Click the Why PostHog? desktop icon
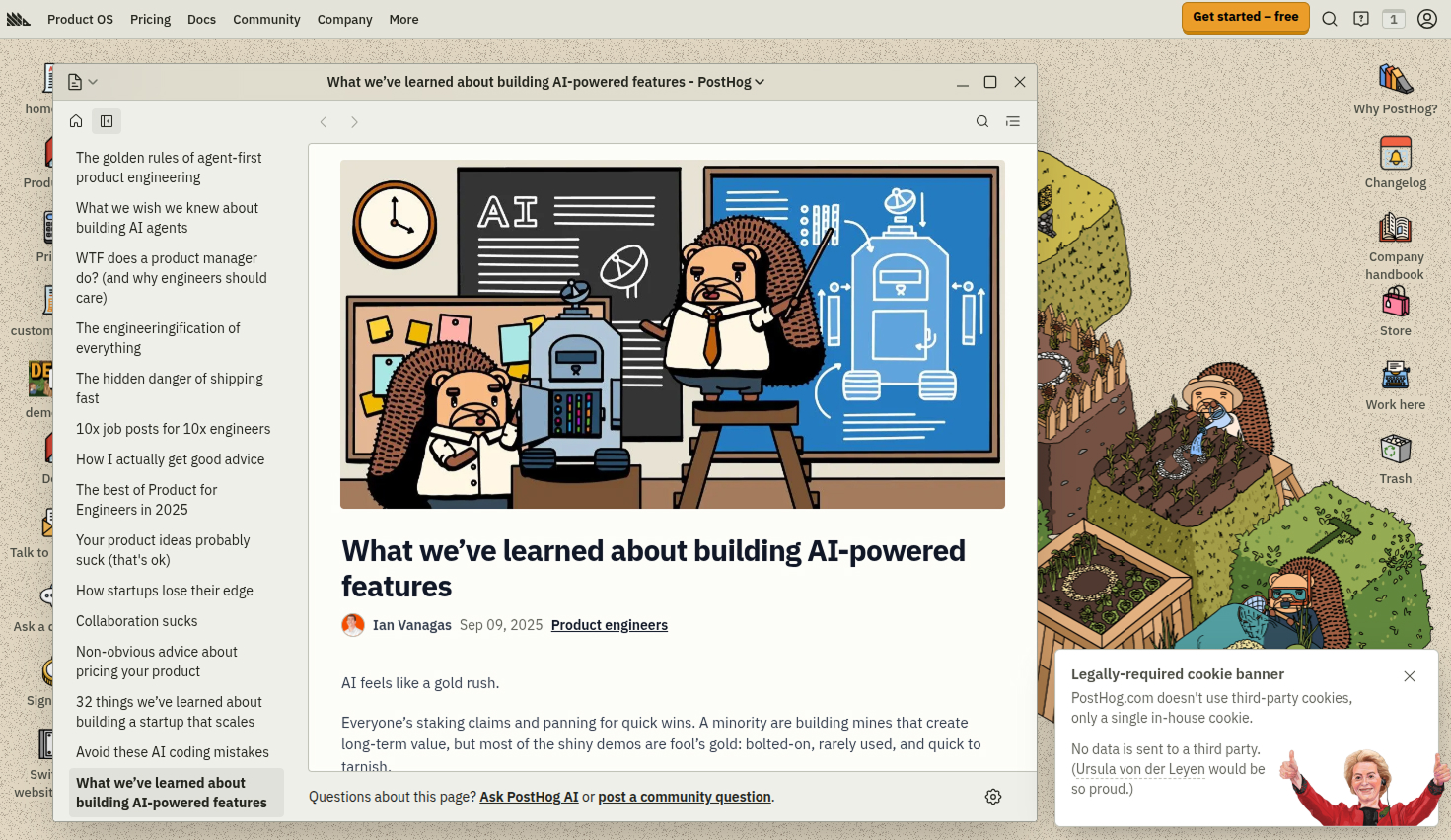 1395,89
